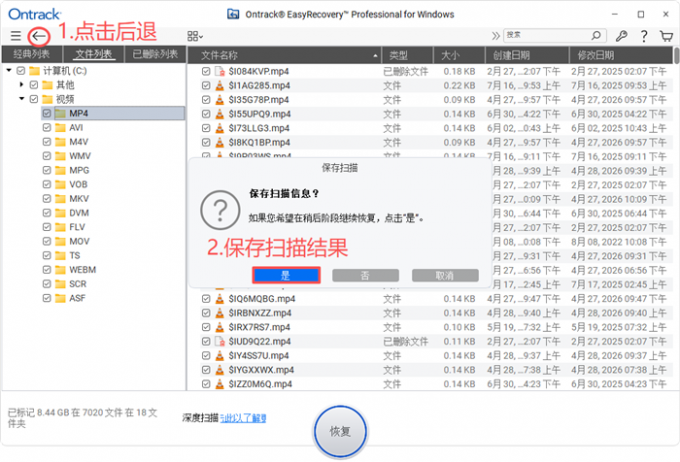Open the activation key icon
680x462 pixels.
[x=621, y=36]
